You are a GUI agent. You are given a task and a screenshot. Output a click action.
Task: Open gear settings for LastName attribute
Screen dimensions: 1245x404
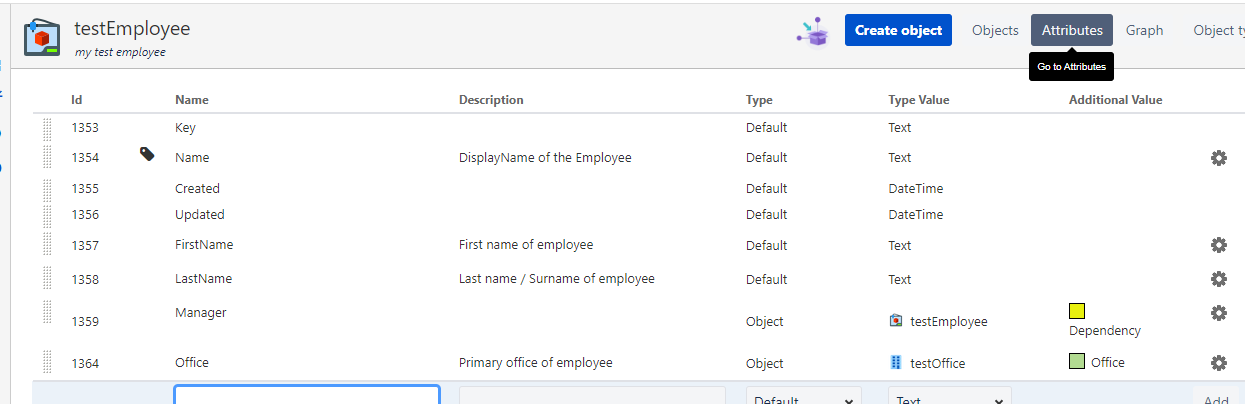point(1218,279)
